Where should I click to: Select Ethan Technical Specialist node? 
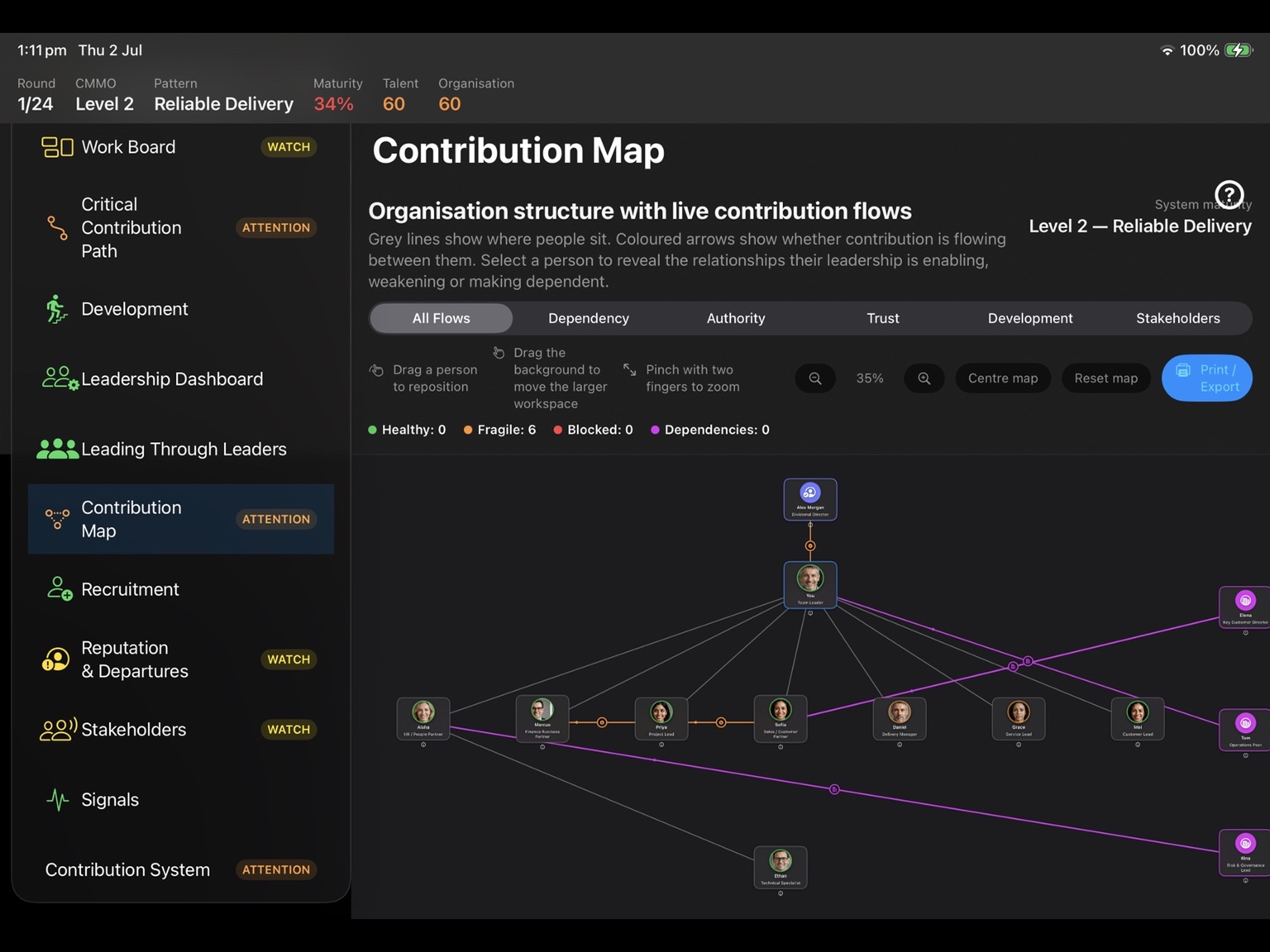(x=781, y=867)
